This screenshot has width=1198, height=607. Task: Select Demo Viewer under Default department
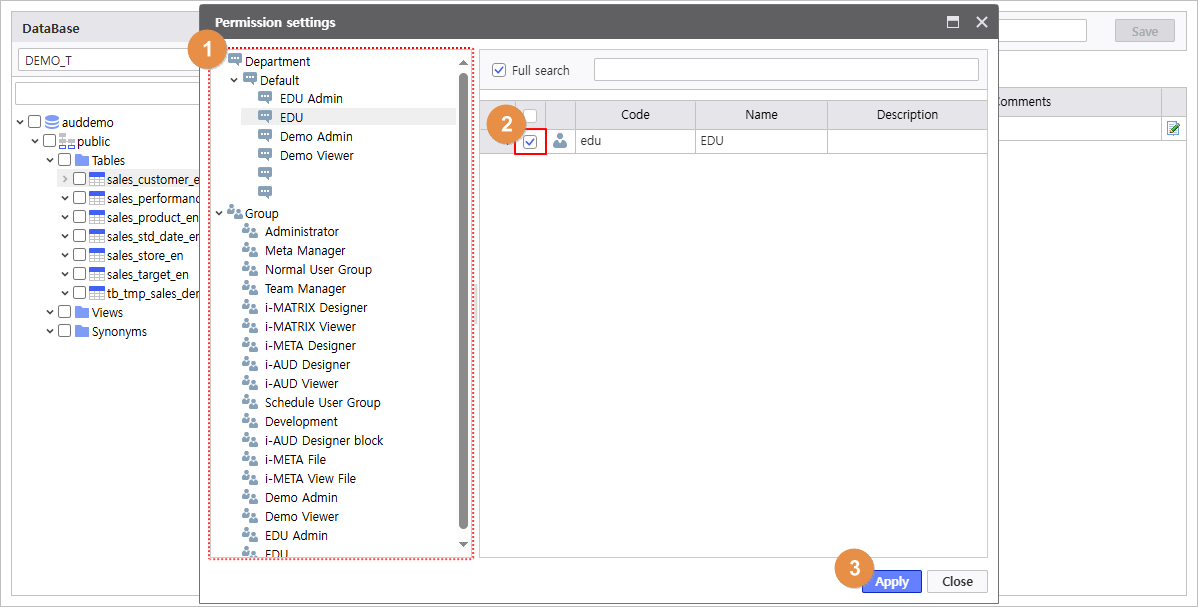316,156
